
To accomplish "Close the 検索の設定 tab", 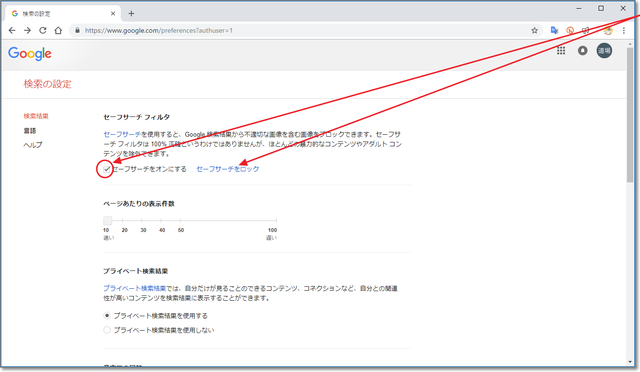I will tap(113, 13).
